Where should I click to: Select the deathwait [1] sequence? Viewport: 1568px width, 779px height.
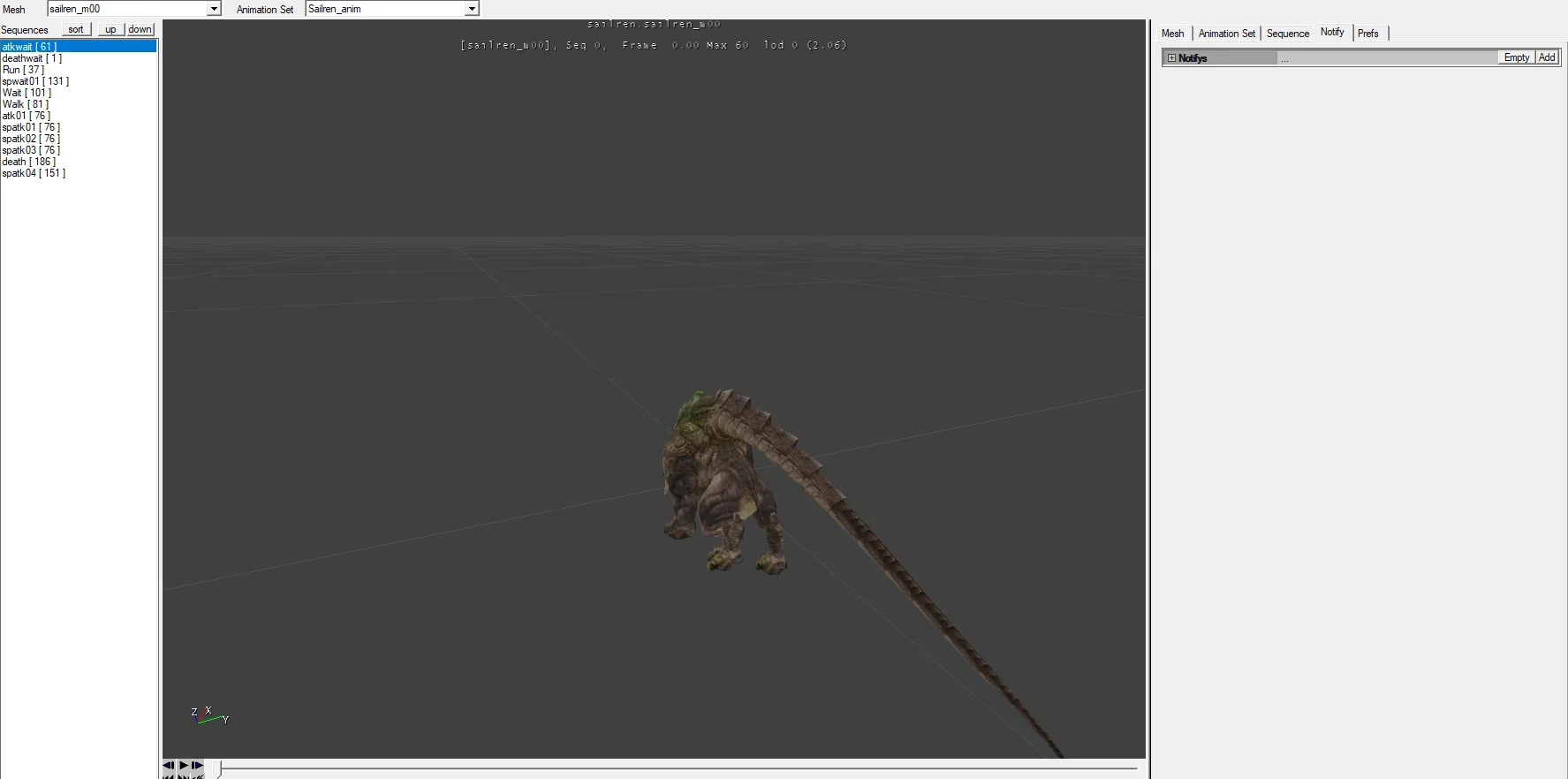(x=32, y=58)
